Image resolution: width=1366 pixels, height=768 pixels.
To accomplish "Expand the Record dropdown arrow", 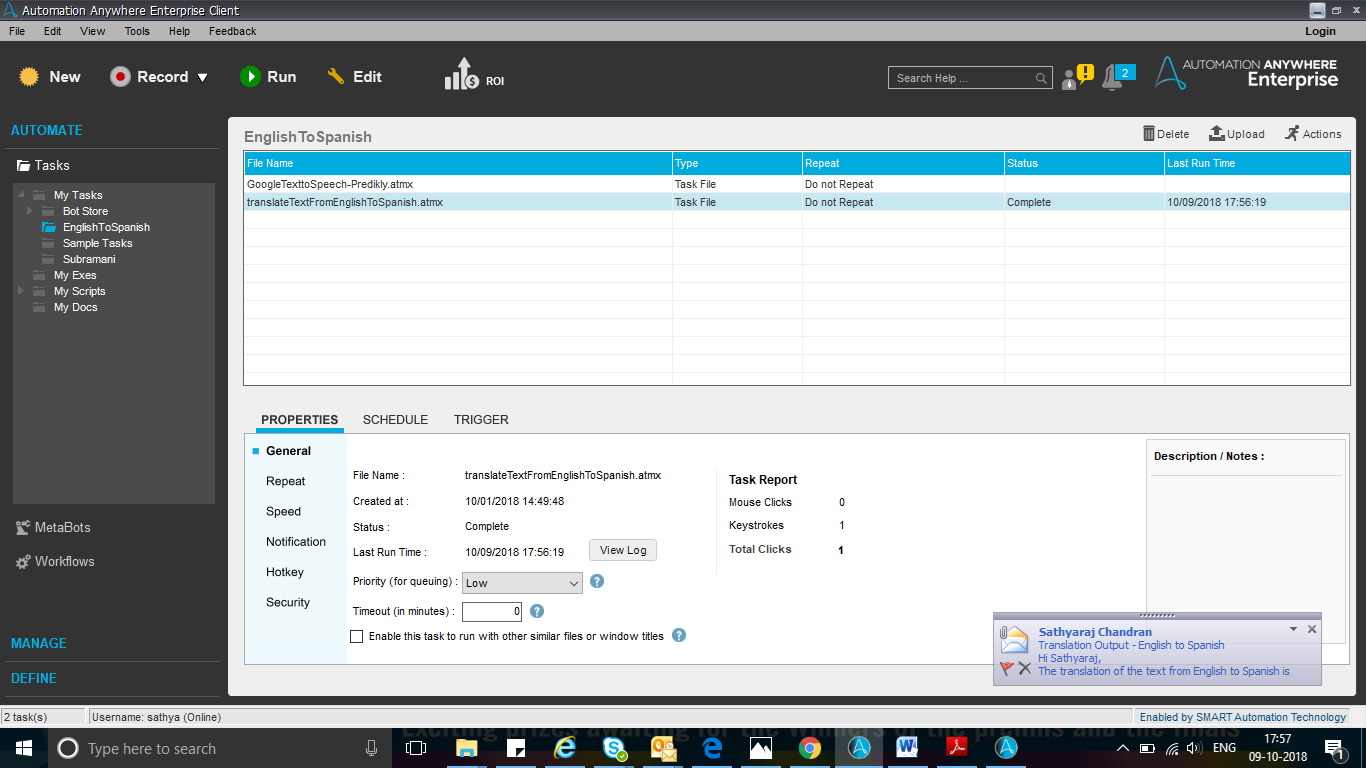I will click(202, 77).
